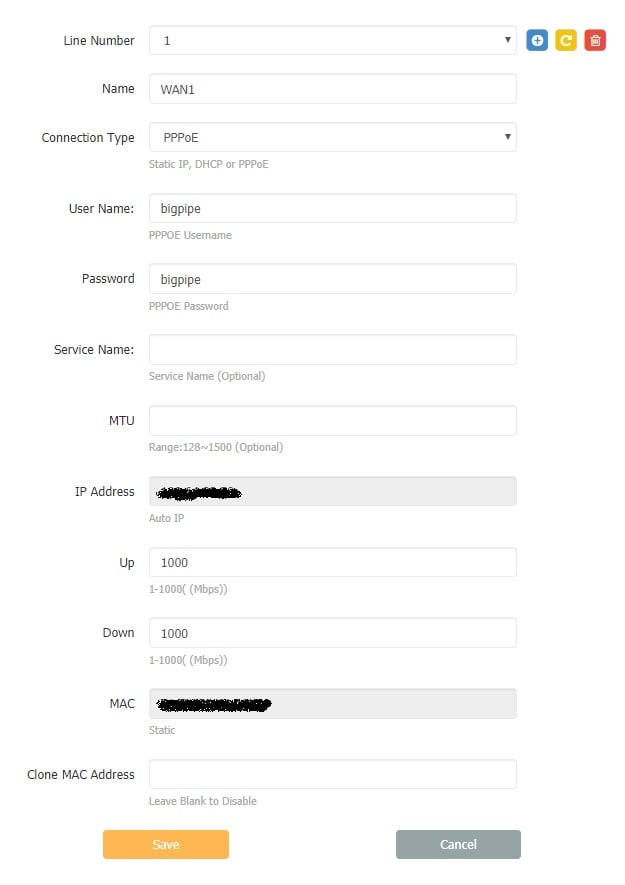
Task: Click the blue add line icon
Action: 537,41
